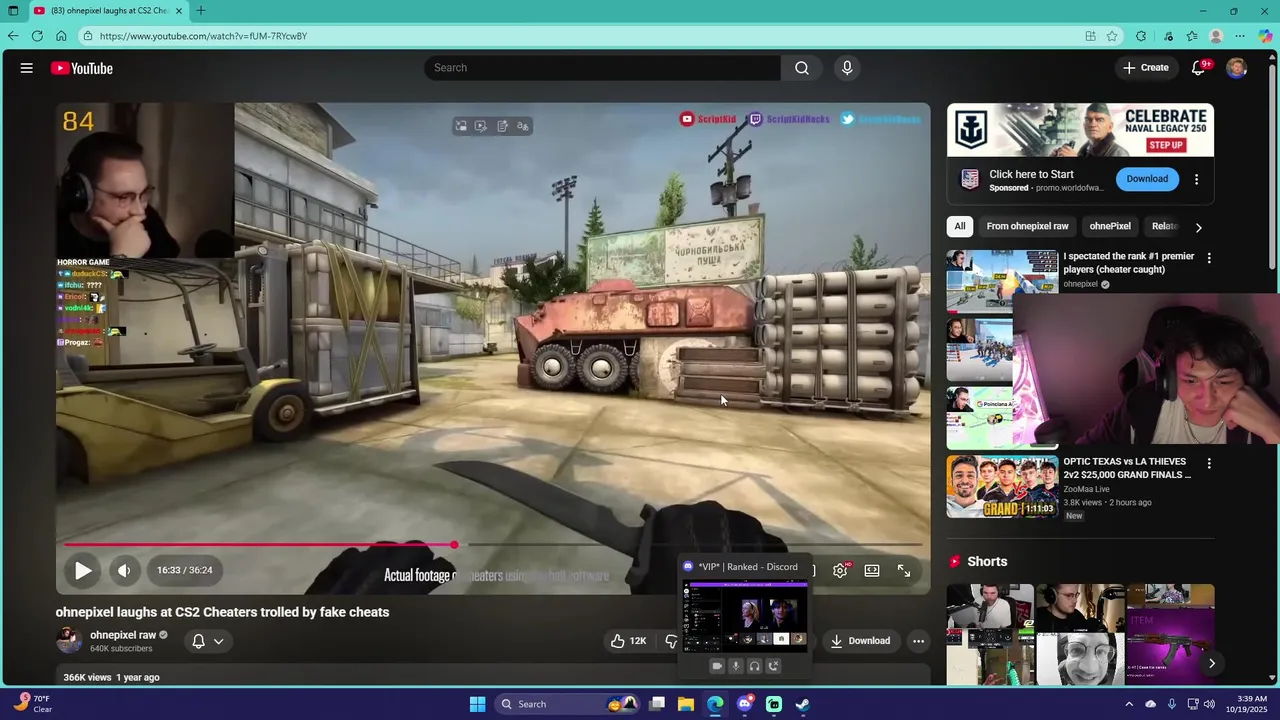
Task: Open YouTube notifications bell
Action: 1198,68
